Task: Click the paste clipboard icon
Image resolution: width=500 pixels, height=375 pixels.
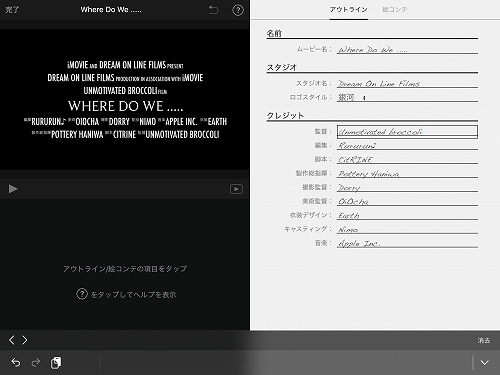Action: pyautogui.click(x=56, y=363)
